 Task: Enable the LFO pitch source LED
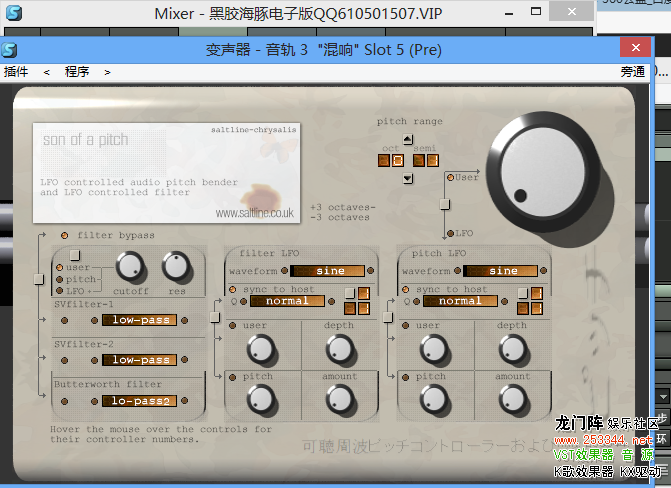tap(450, 233)
